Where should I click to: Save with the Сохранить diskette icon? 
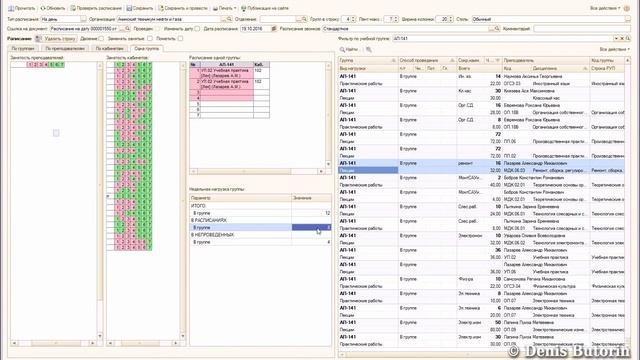pyautogui.click(x=129, y=8)
